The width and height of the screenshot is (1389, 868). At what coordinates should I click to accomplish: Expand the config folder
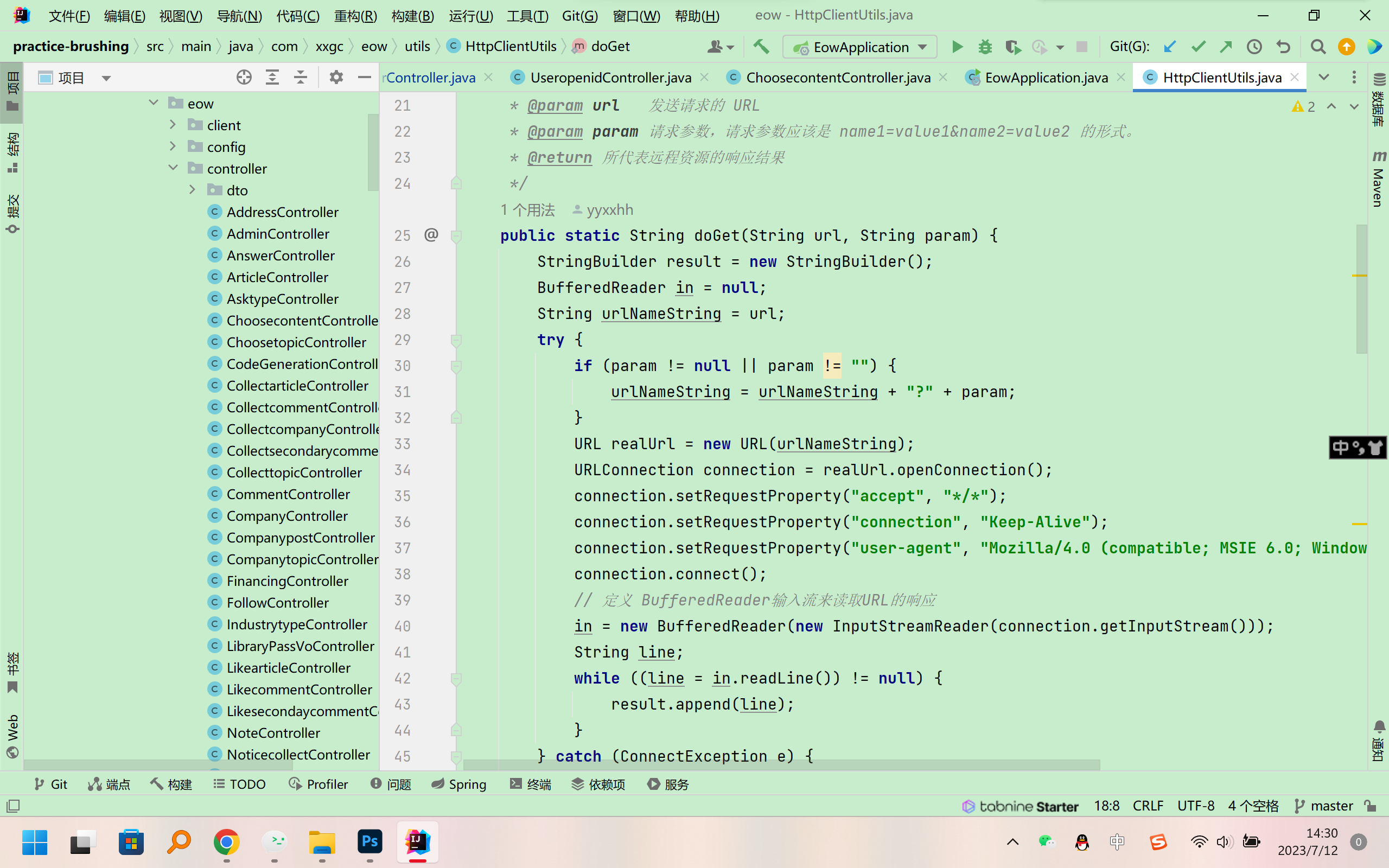click(173, 146)
